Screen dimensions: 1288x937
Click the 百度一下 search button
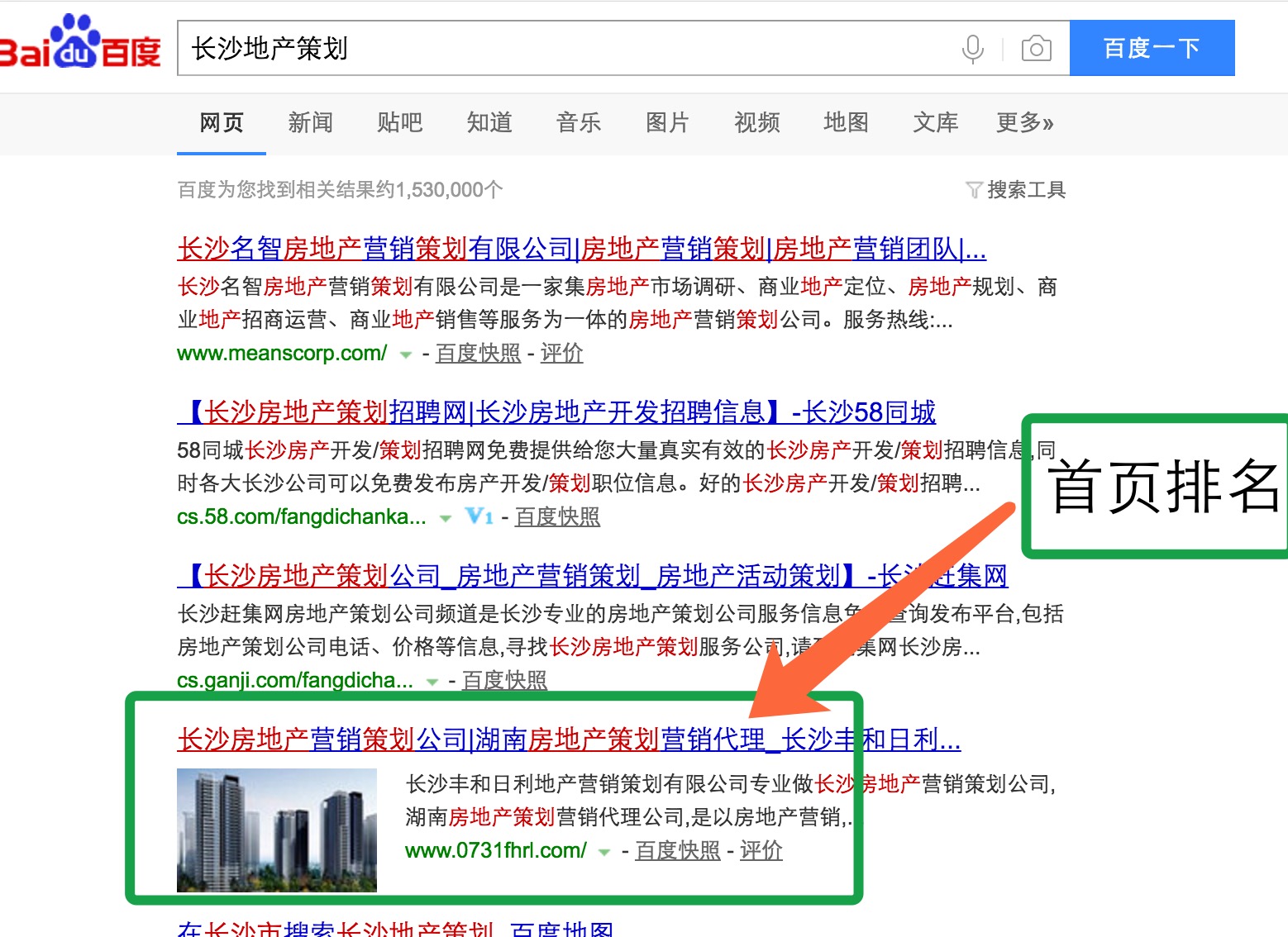pos(1152,48)
